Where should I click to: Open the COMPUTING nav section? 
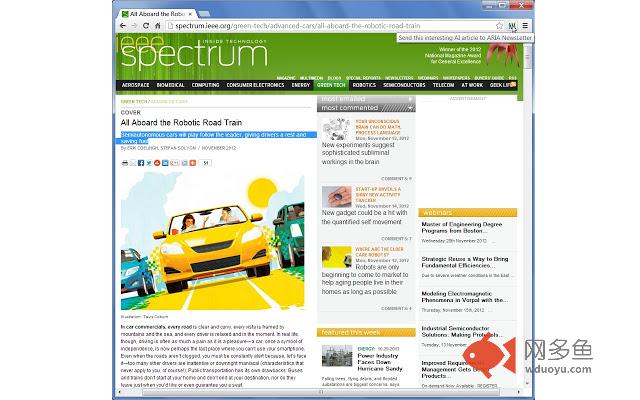pyautogui.click(x=205, y=85)
